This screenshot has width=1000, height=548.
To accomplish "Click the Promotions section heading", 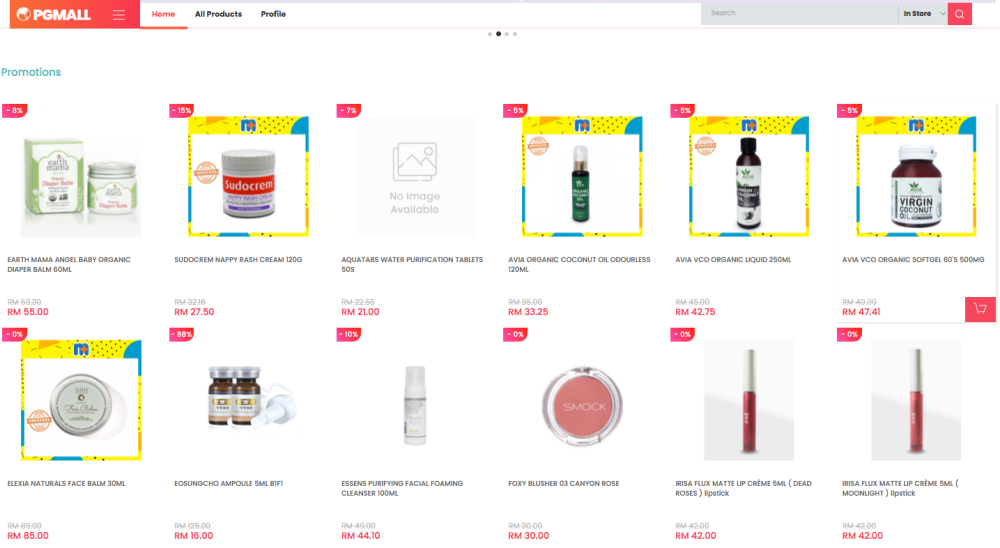I will (x=31, y=72).
